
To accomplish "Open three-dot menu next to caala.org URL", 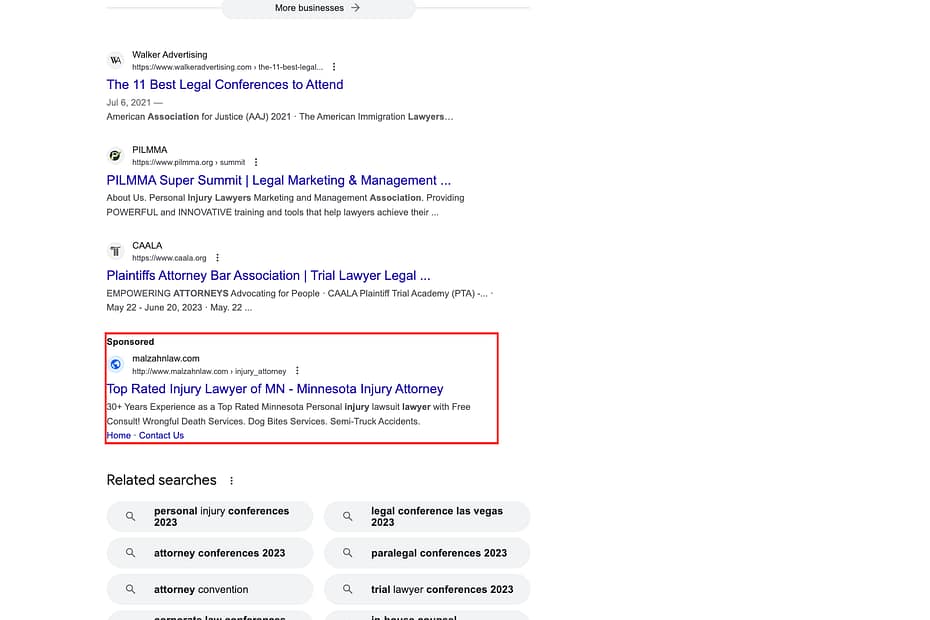I will (217, 257).
